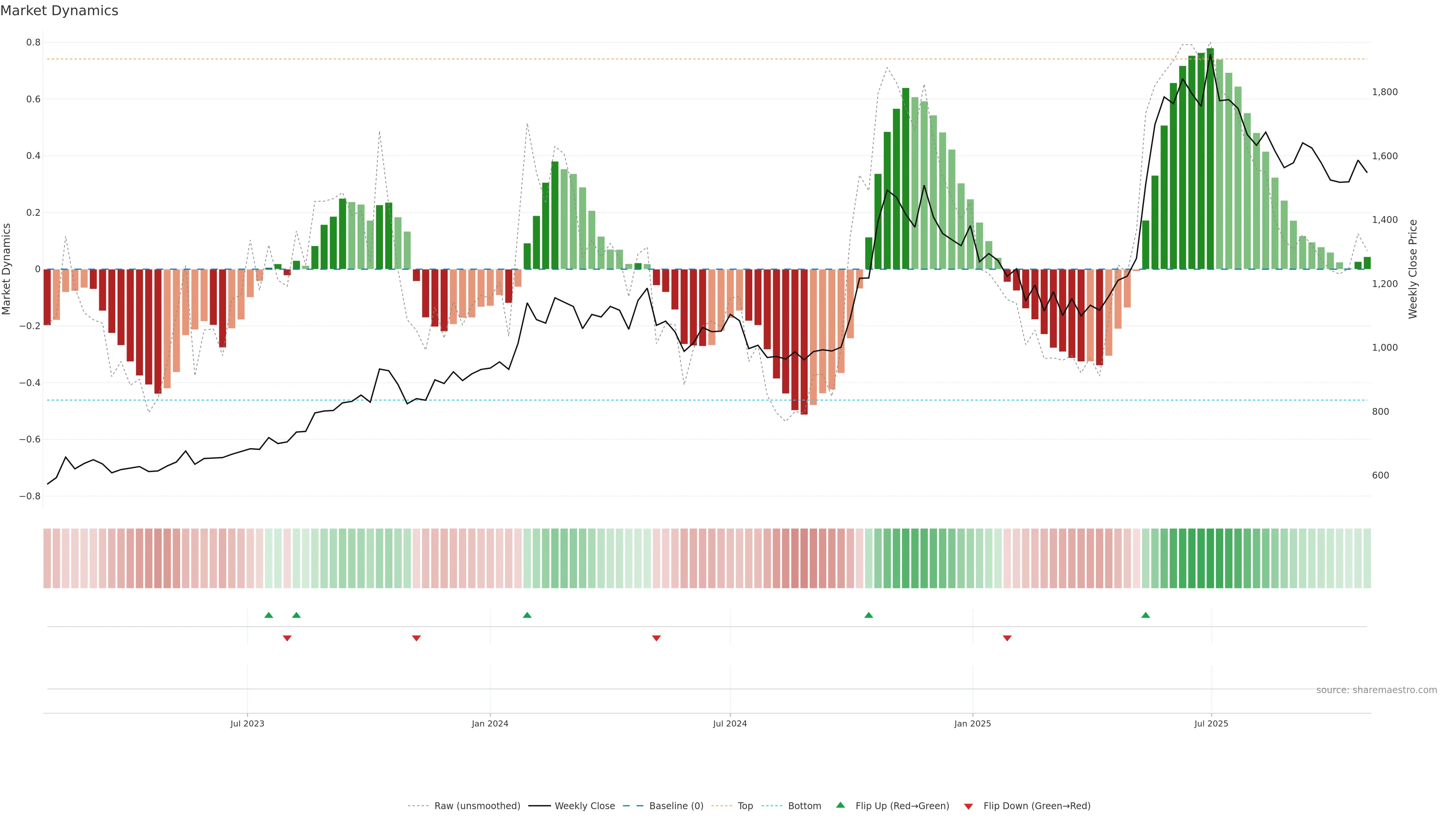Viewport: 1456px width, 819px height.
Task: Select the red flip-down marker before Jul 2024
Action: tap(656, 638)
